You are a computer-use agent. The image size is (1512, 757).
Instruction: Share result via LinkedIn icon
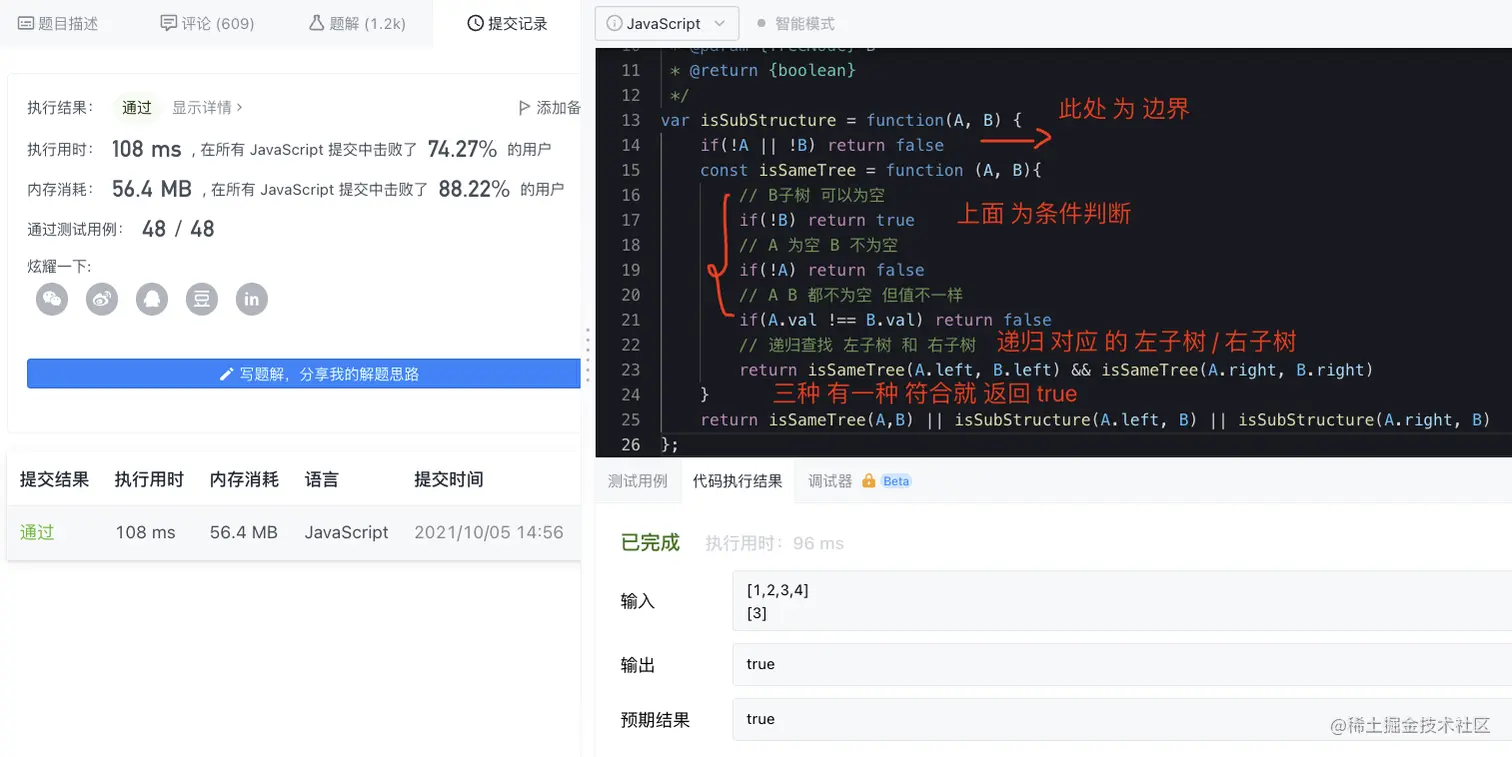coord(252,299)
